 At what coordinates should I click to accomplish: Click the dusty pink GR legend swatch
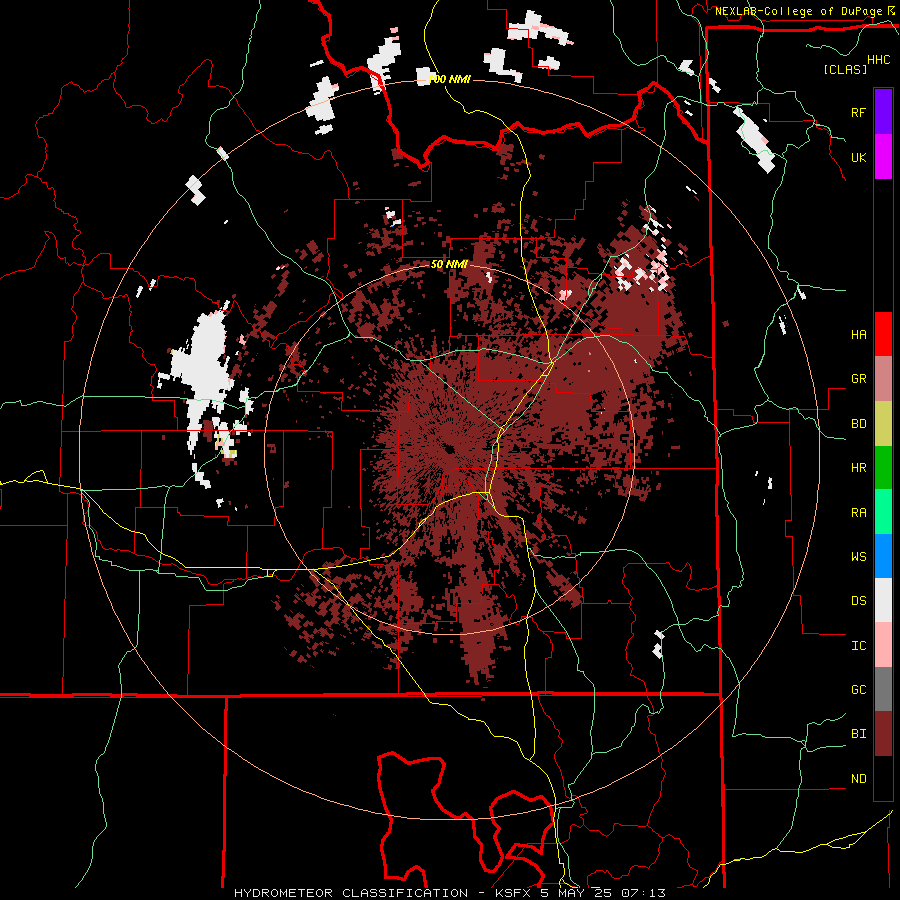[883, 379]
